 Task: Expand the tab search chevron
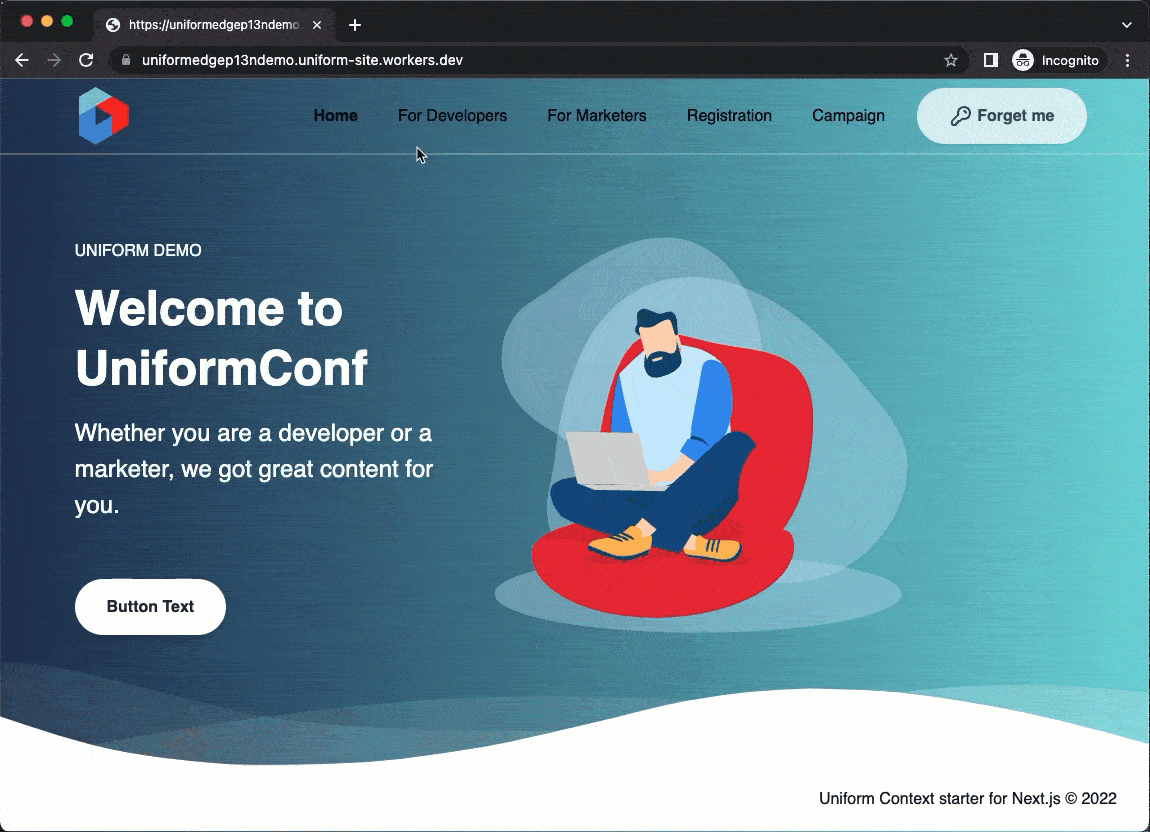(x=1127, y=25)
